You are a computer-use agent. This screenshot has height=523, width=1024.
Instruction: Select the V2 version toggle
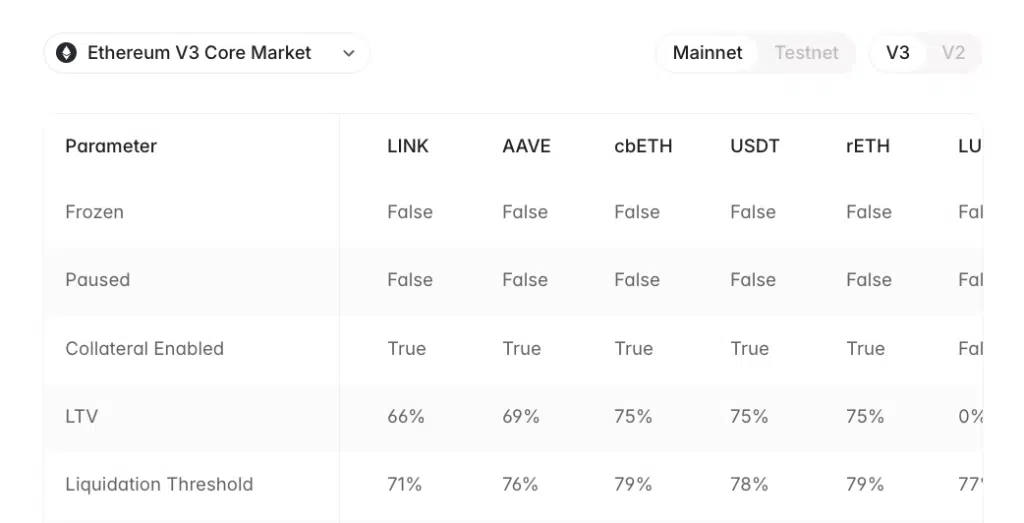click(x=953, y=53)
